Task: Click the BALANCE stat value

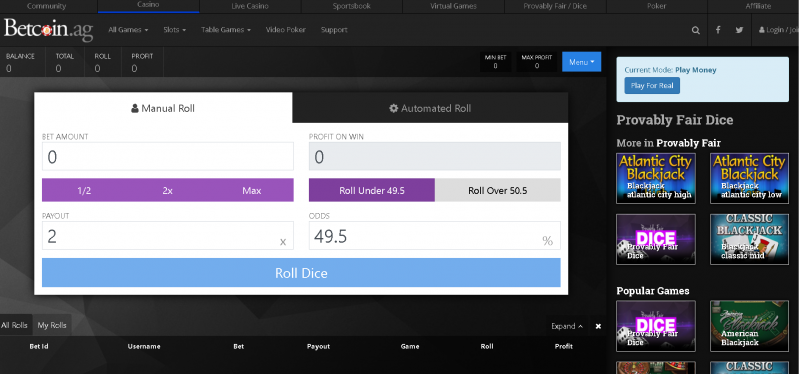Action: coord(9,68)
